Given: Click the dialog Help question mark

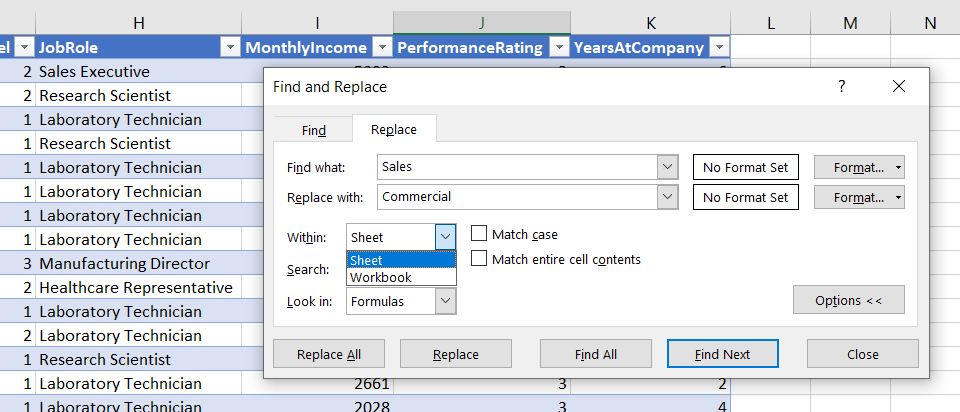Looking at the screenshot, I should 842,87.
